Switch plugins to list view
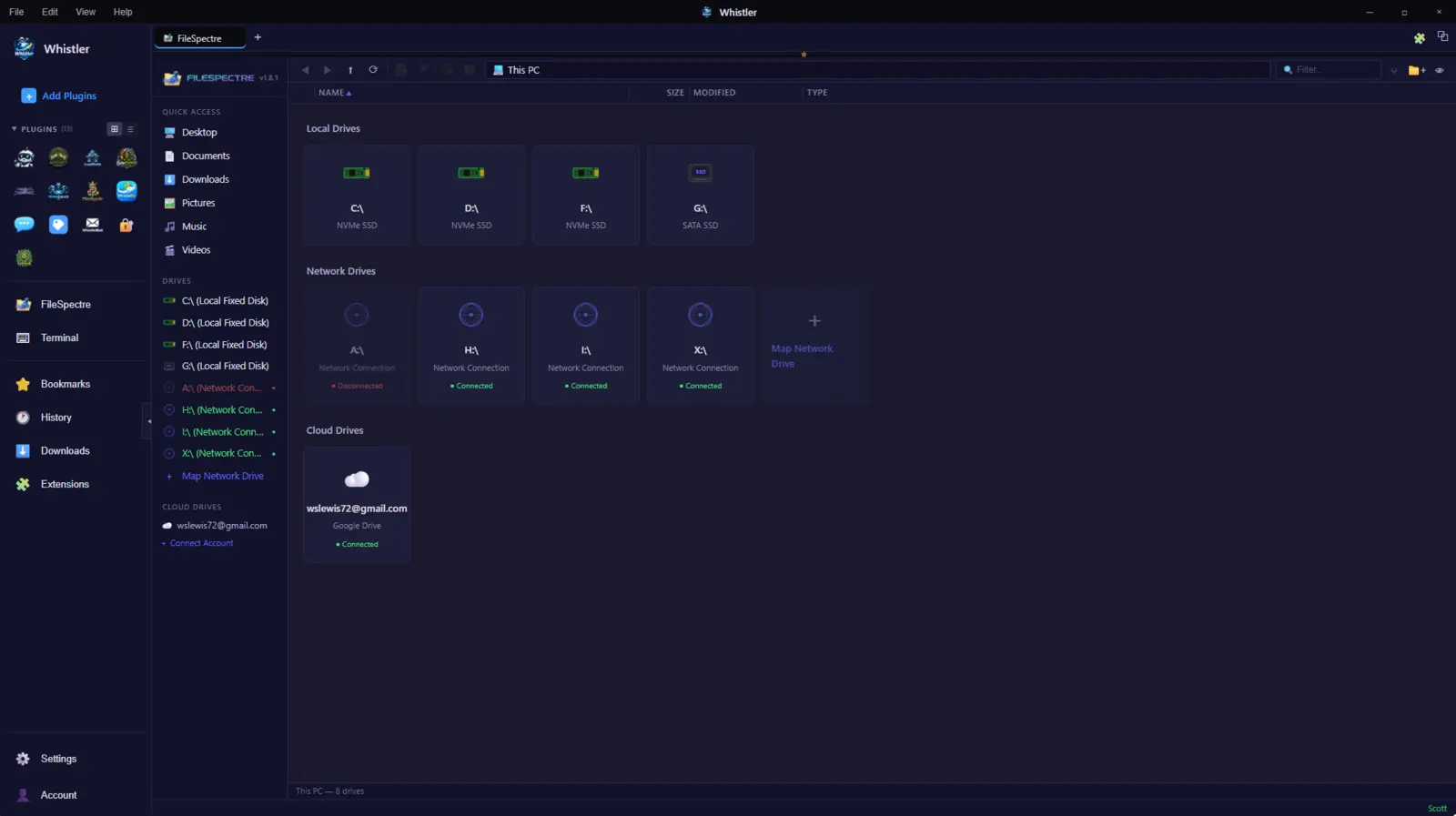 click(x=130, y=129)
